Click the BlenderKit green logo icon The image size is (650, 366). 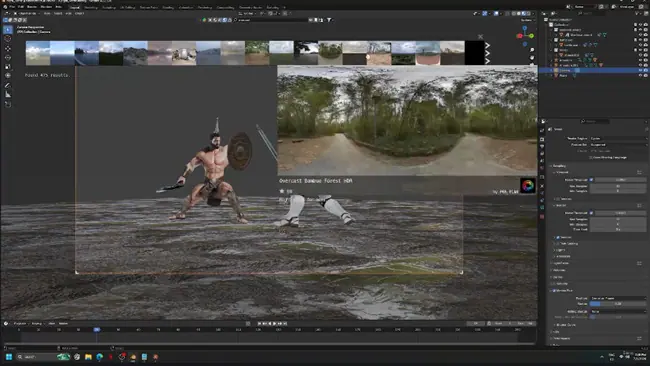[x=204, y=20]
